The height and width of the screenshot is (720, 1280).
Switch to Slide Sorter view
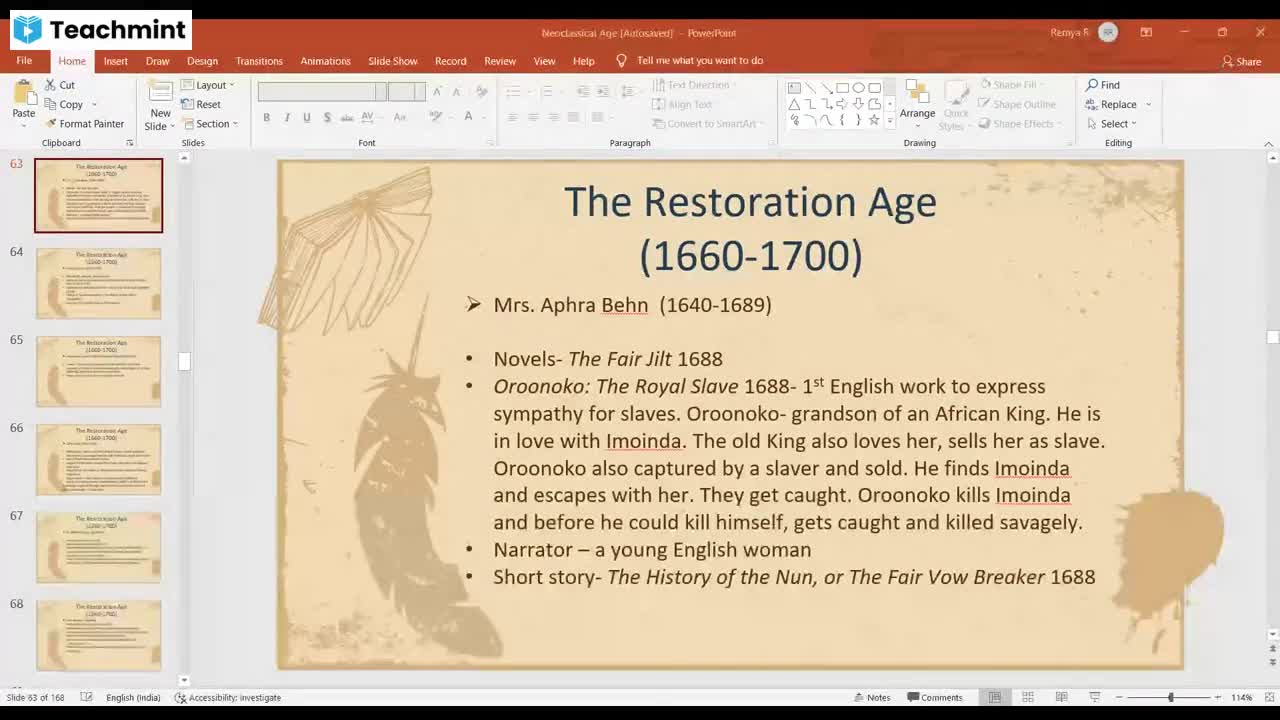[x=1028, y=697]
